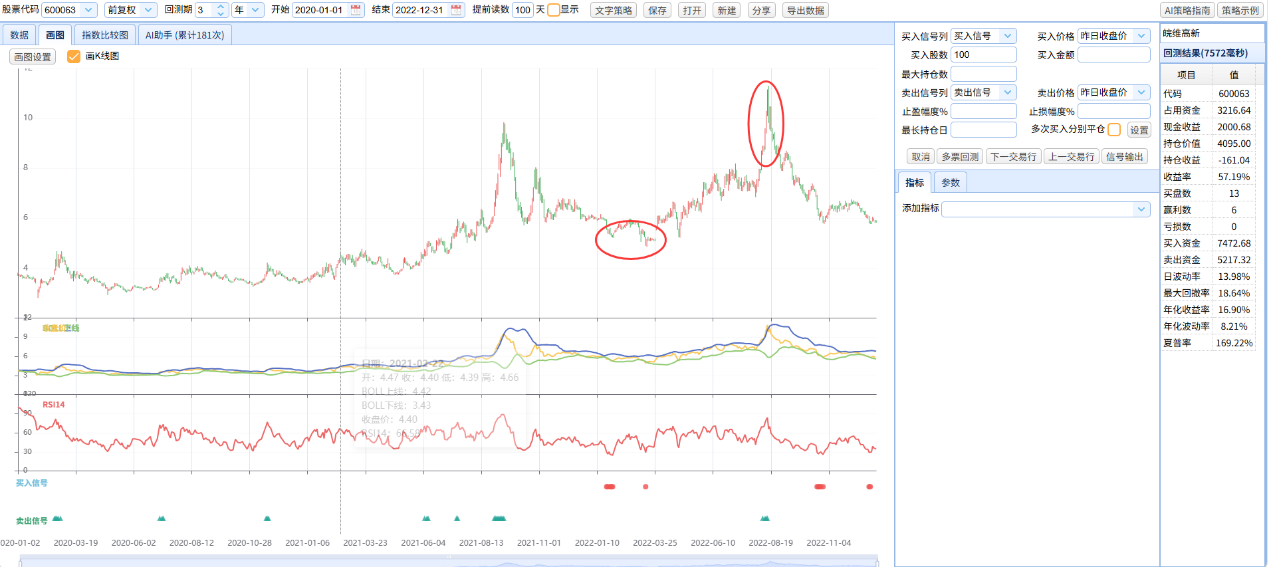
Task: Open the 指数比较图 tab
Action: pos(105,34)
